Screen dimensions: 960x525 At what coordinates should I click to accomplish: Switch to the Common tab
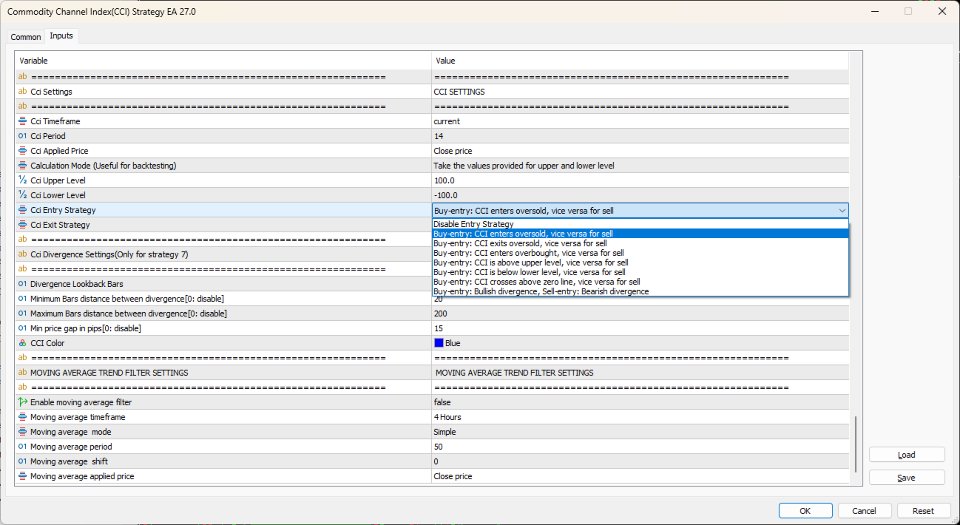tap(26, 37)
